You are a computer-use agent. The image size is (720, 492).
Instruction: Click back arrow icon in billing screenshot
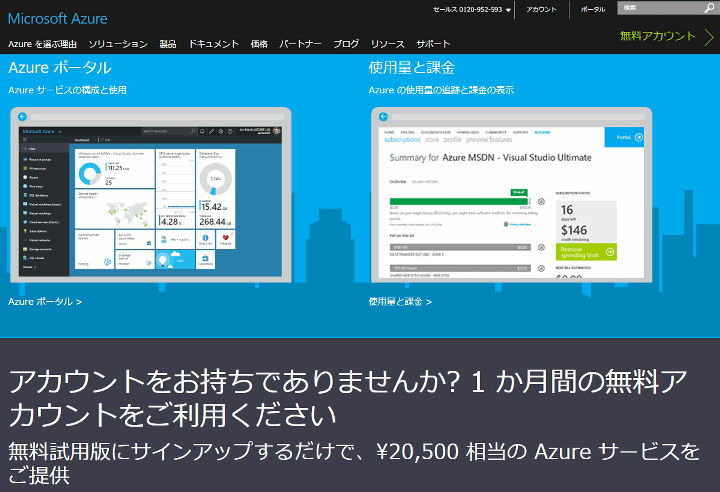point(383,117)
